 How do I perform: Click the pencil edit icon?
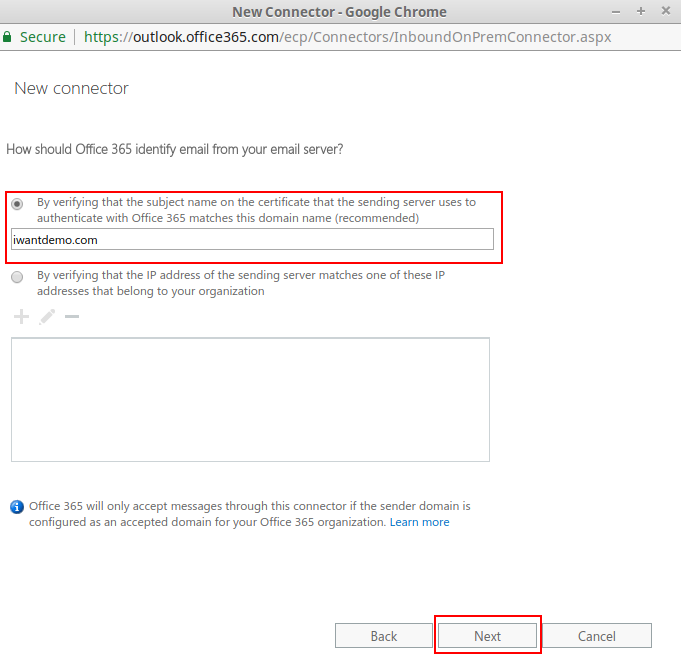pyautogui.click(x=46, y=317)
